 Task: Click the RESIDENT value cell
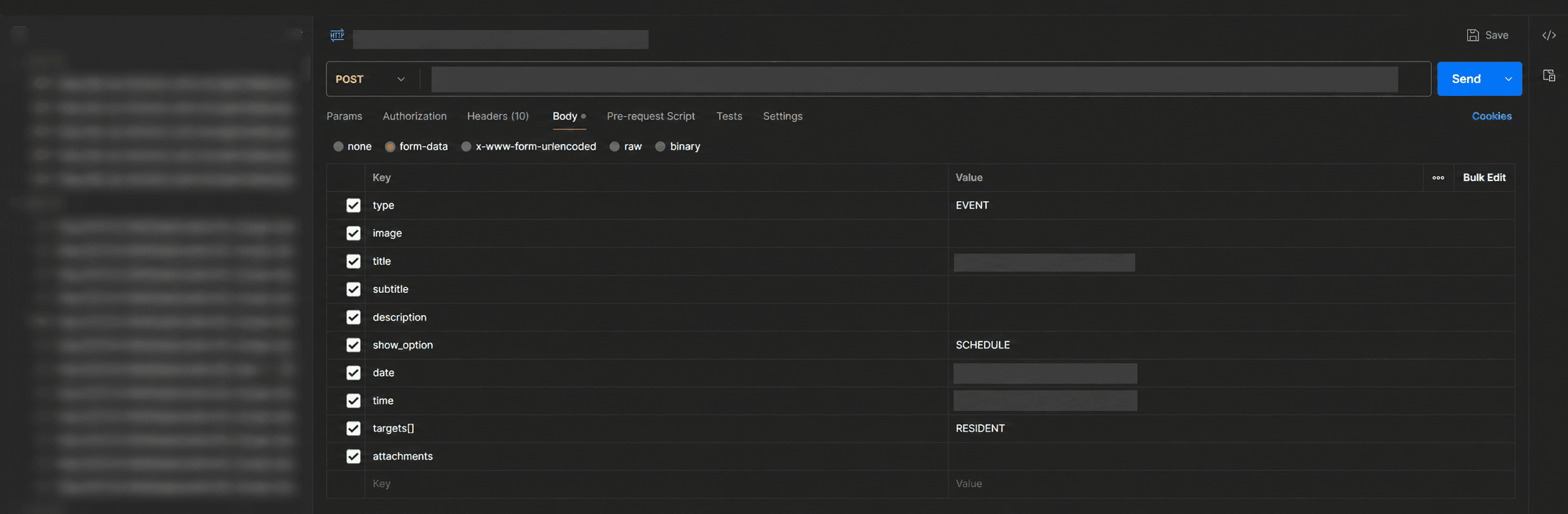point(1231,428)
